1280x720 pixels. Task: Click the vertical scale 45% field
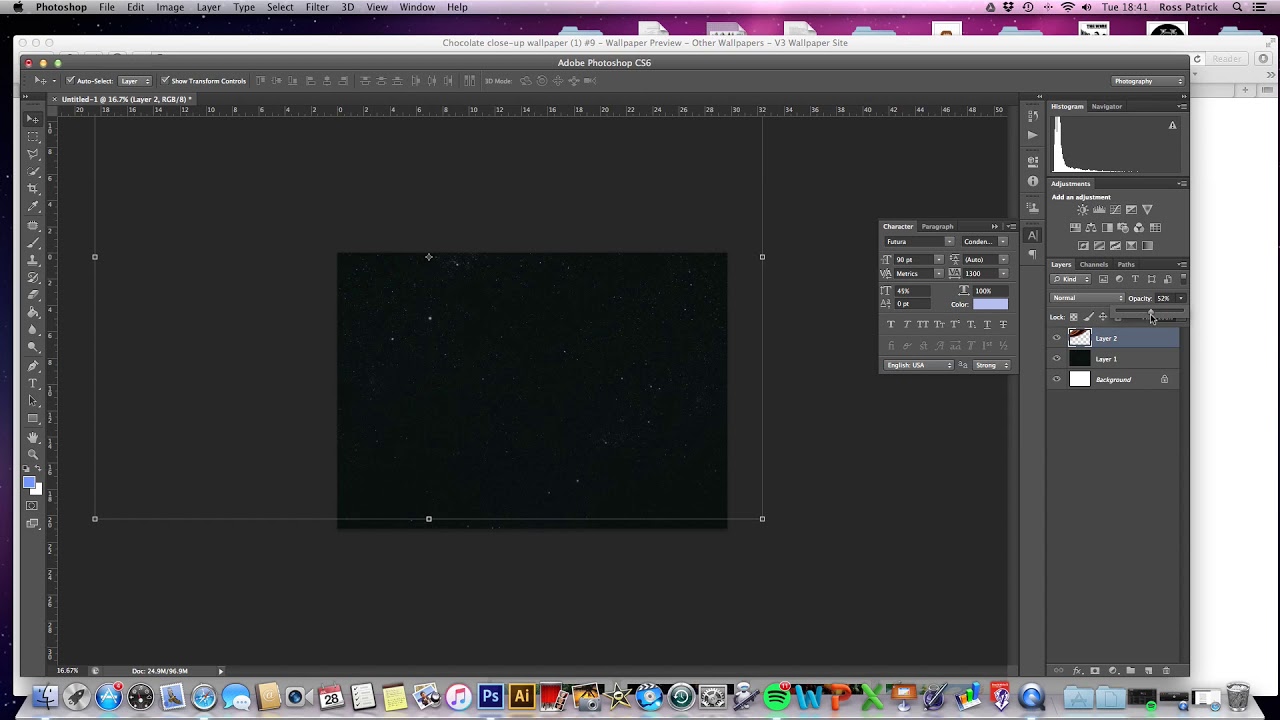[912, 291]
